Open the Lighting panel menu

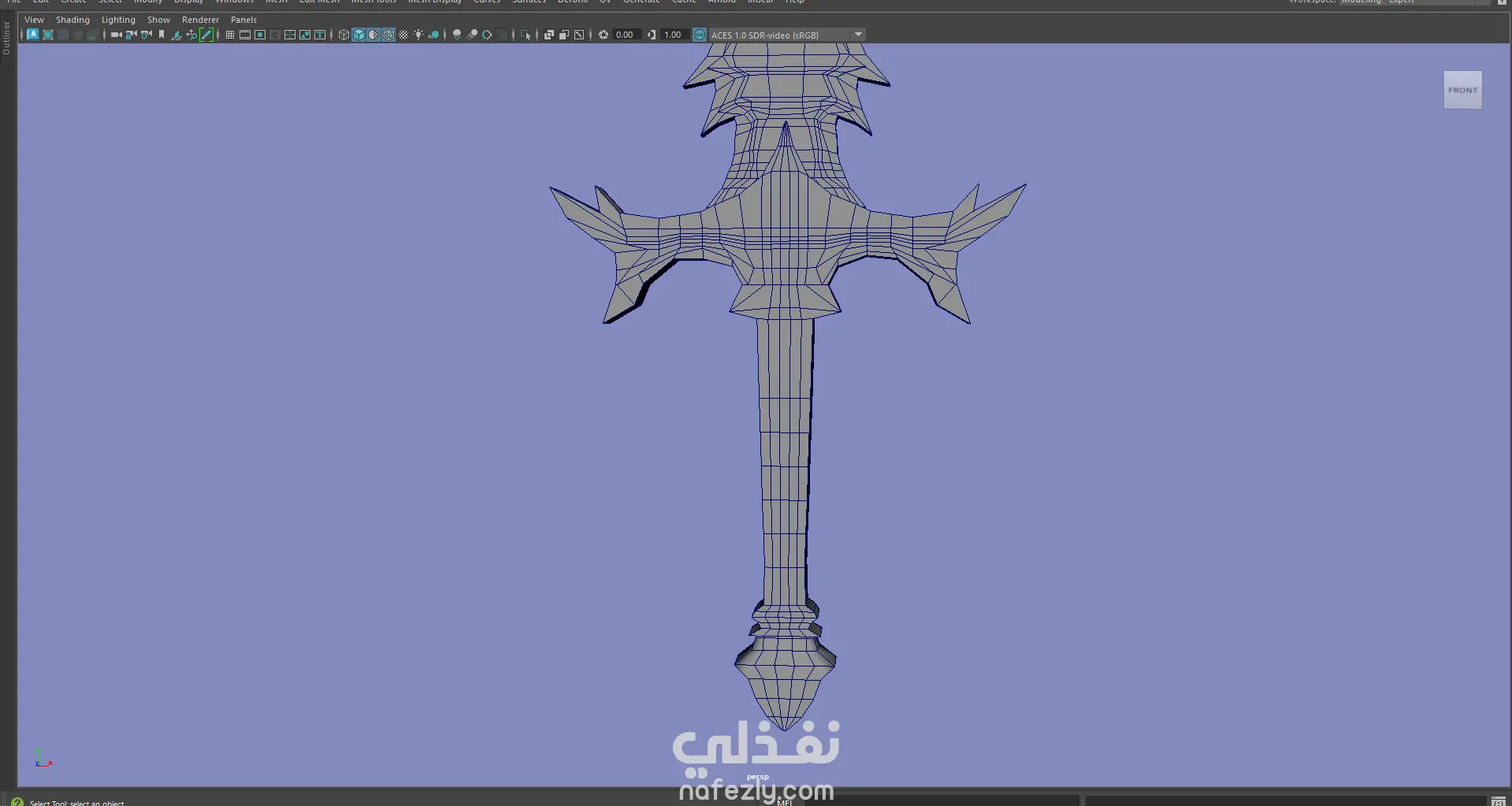pos(118,20)
